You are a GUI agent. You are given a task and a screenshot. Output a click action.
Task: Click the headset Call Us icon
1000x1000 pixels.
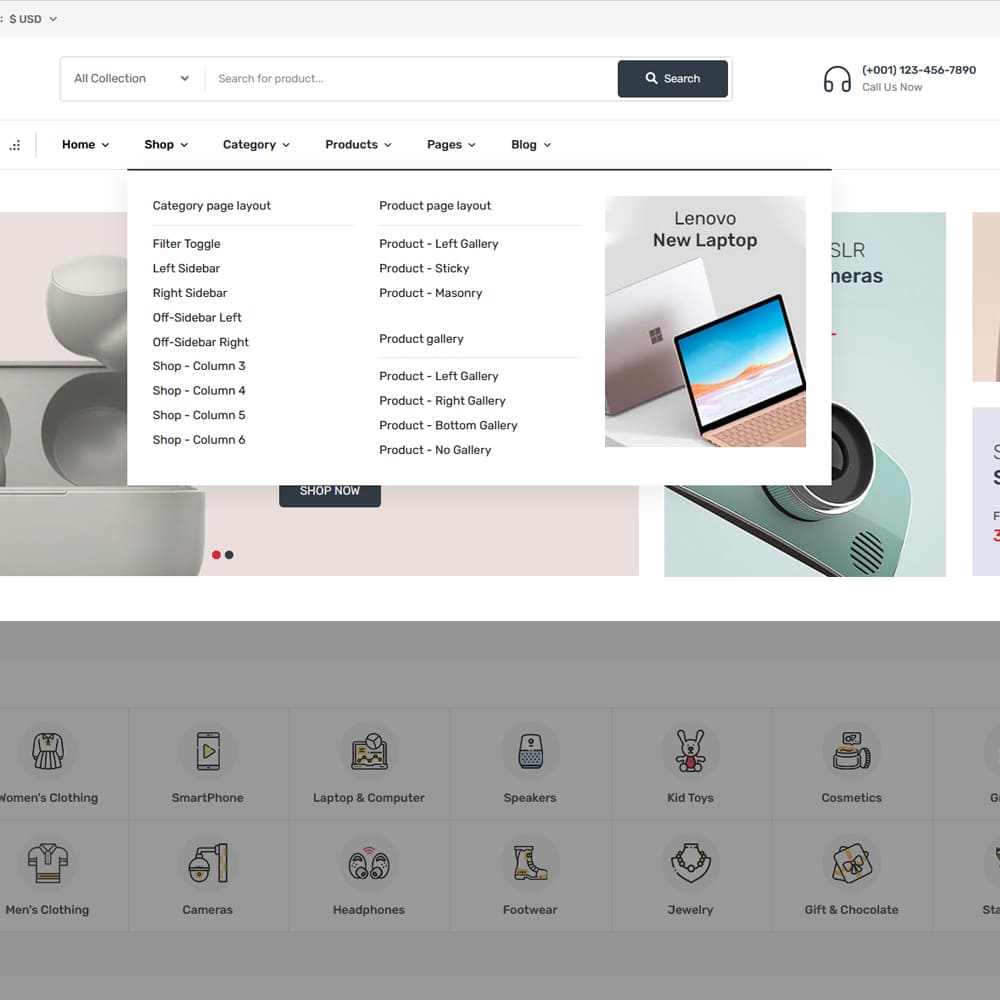click(837, 79)
